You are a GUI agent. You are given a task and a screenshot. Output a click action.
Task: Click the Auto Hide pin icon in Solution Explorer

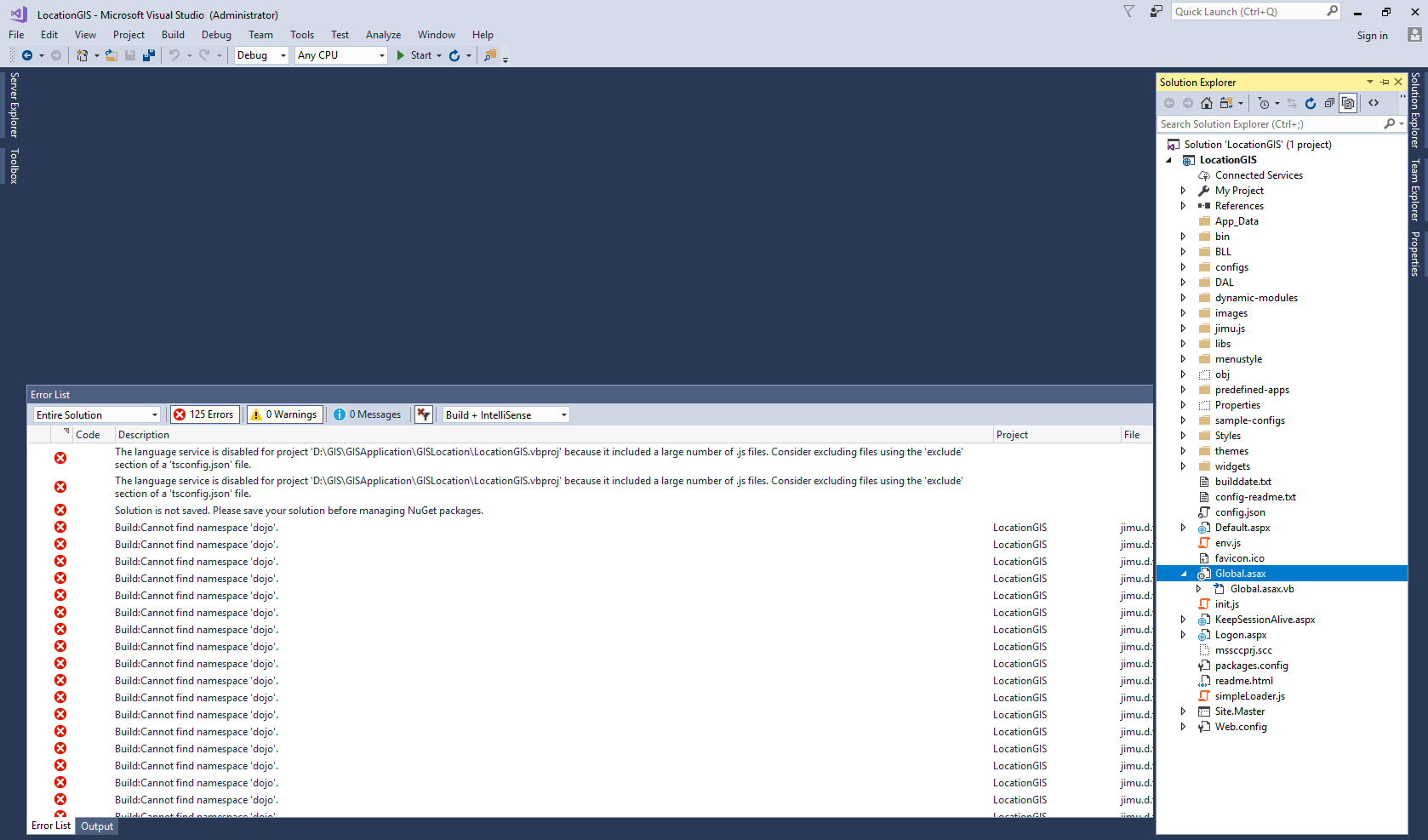pyautogui.click(x=1385, y=83)
